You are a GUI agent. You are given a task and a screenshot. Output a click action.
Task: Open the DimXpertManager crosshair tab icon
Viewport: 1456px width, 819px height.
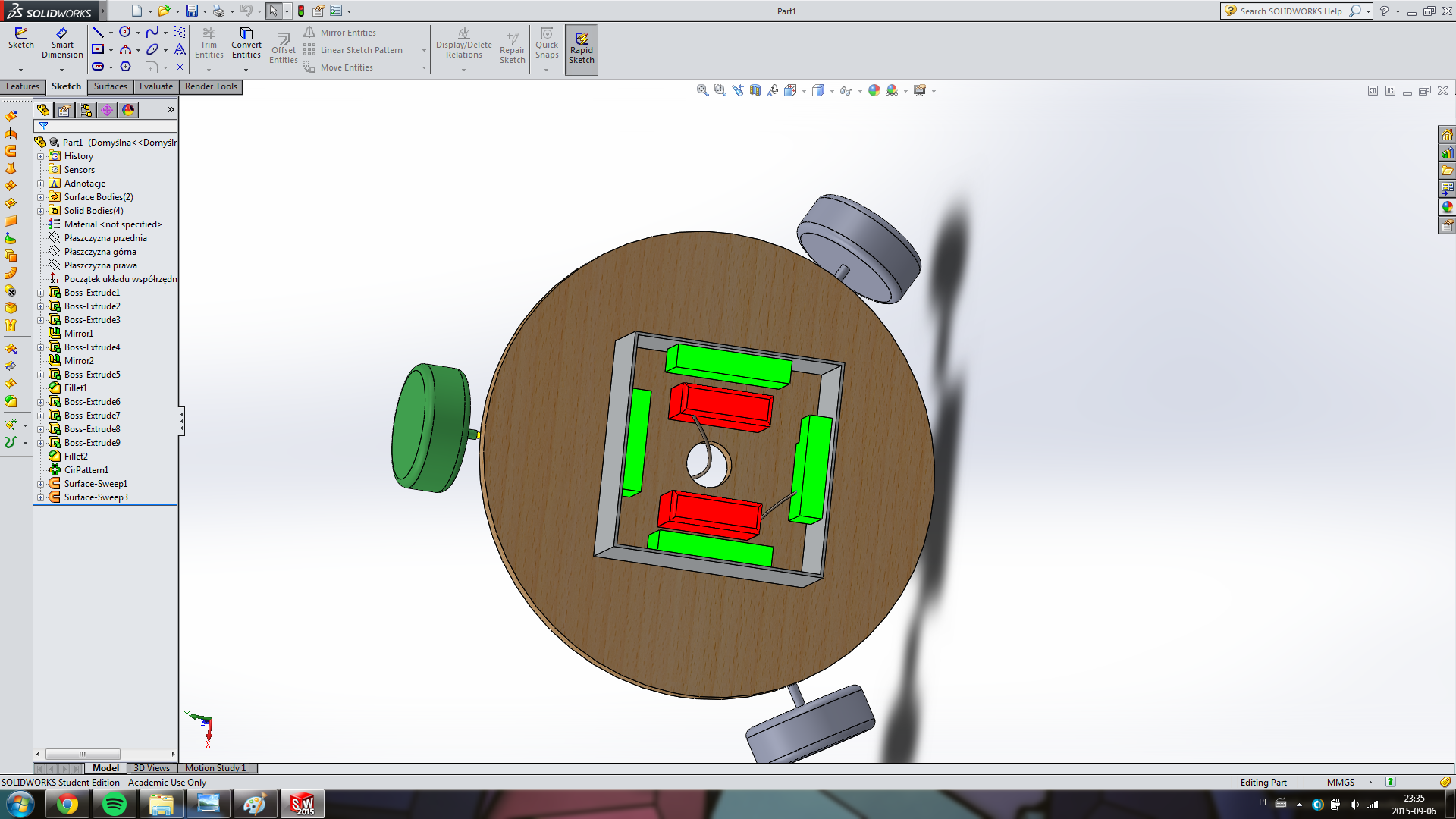(x=107, y=110)
